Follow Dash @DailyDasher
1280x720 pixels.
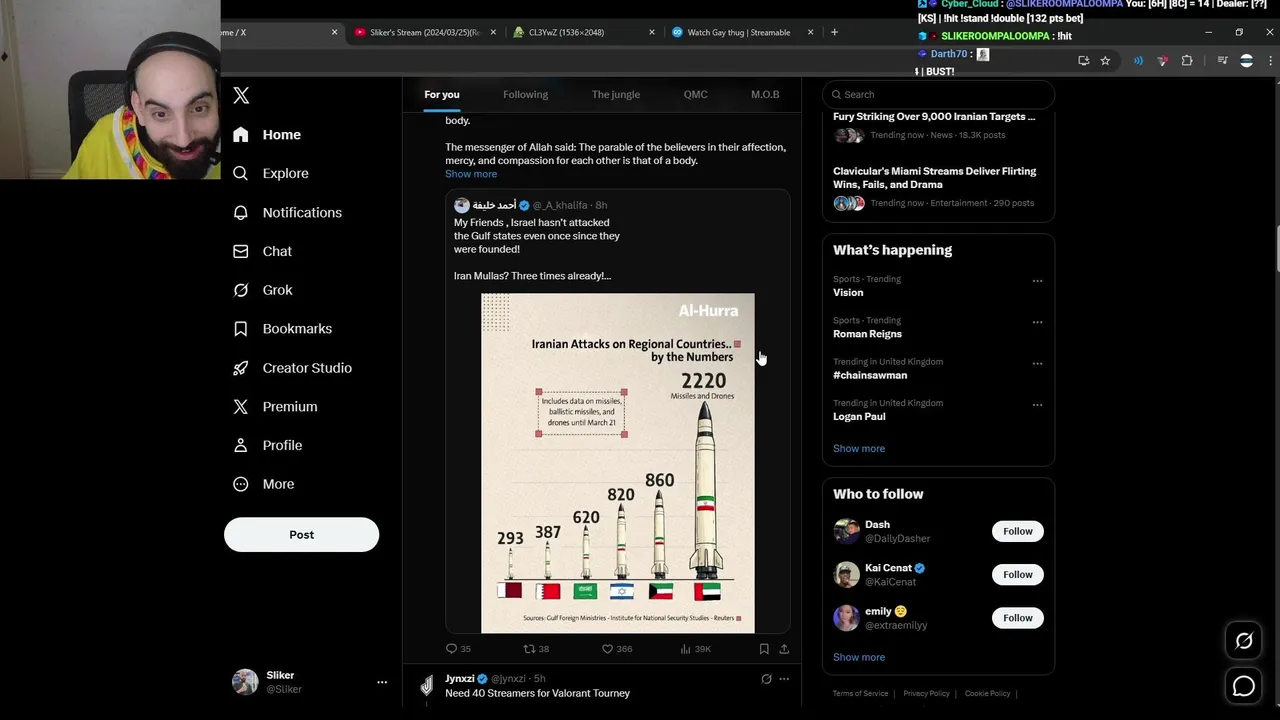click(x=1018, y=531)
